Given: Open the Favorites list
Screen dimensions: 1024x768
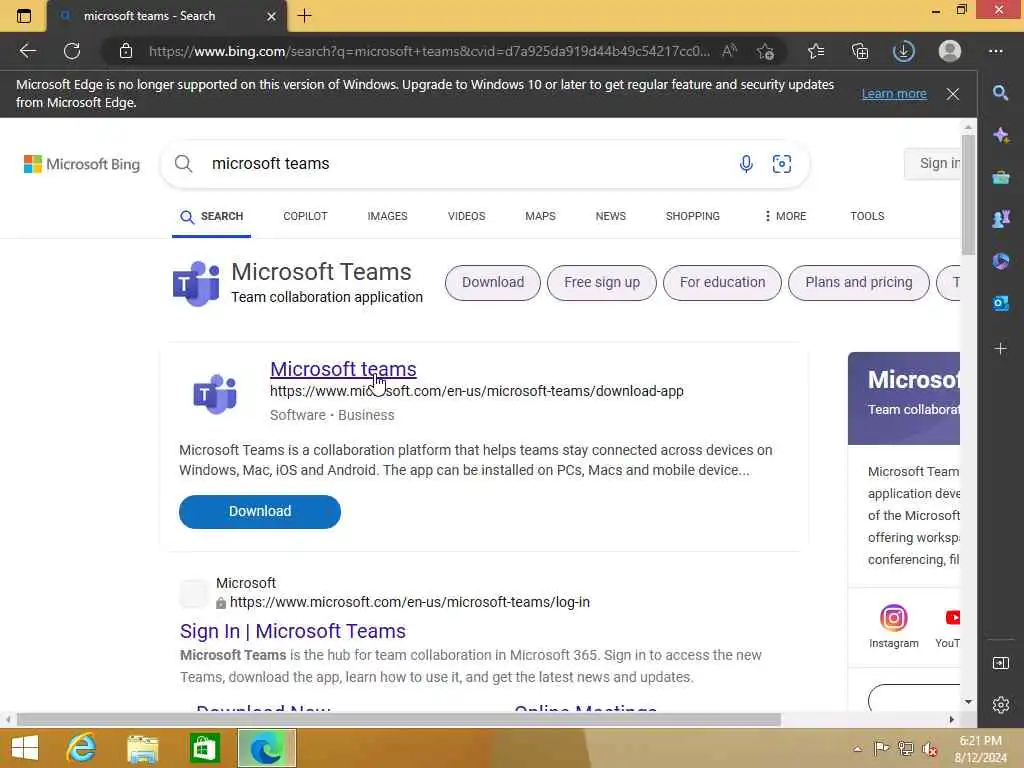Looking at the screenshot, I should tap(816, 51).
